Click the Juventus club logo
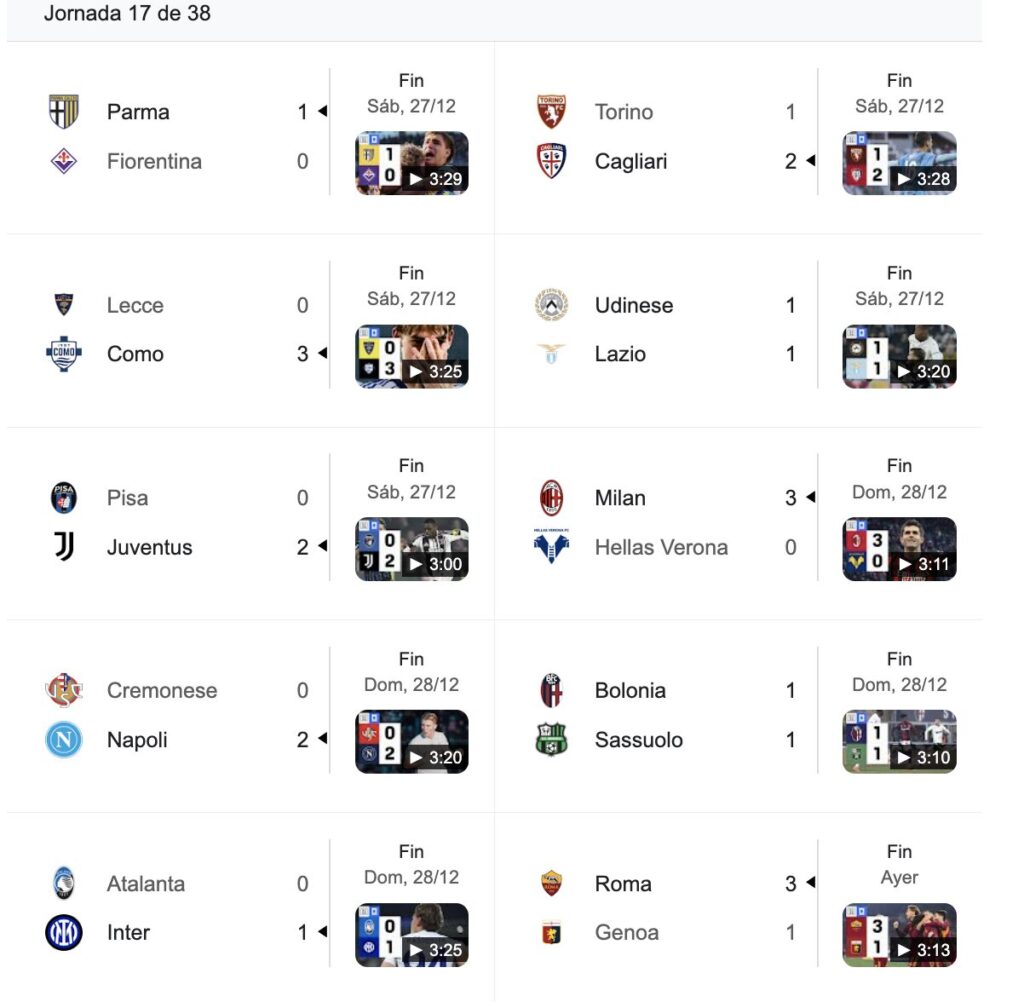The height and width of the screenshot is (1002, 1024). [64, 547]
